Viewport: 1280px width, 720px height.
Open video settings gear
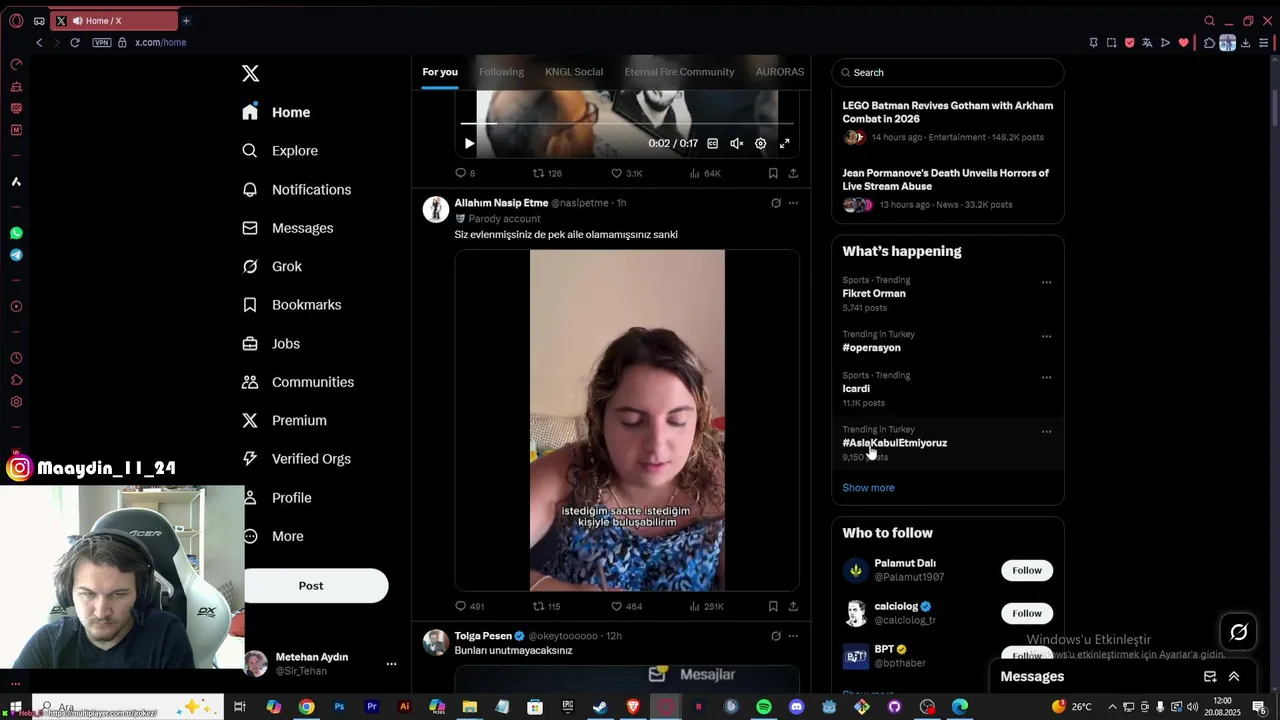[x=760, y=144]
